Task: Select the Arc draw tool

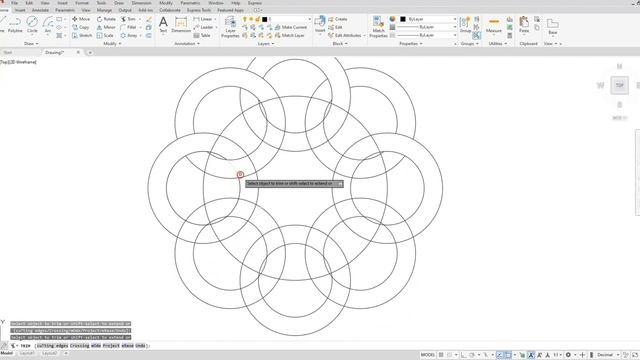Action: [x=48, y=24]
